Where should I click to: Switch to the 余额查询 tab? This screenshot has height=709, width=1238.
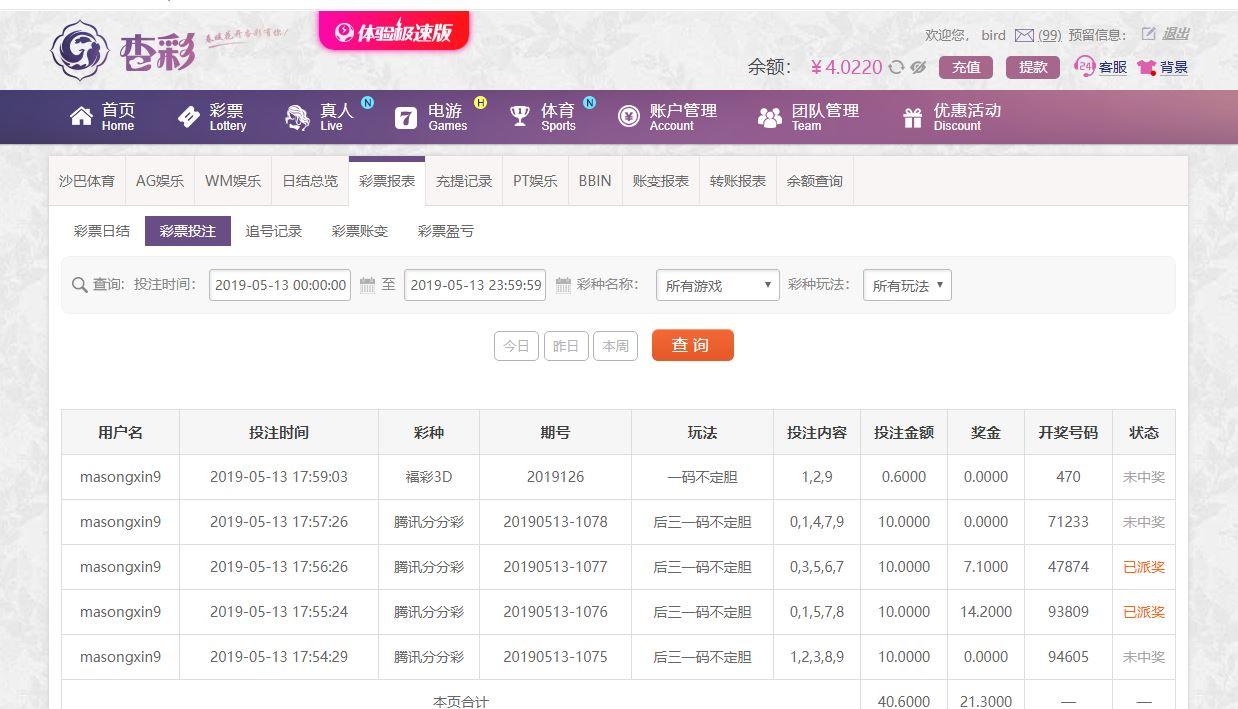pos(815,181)
